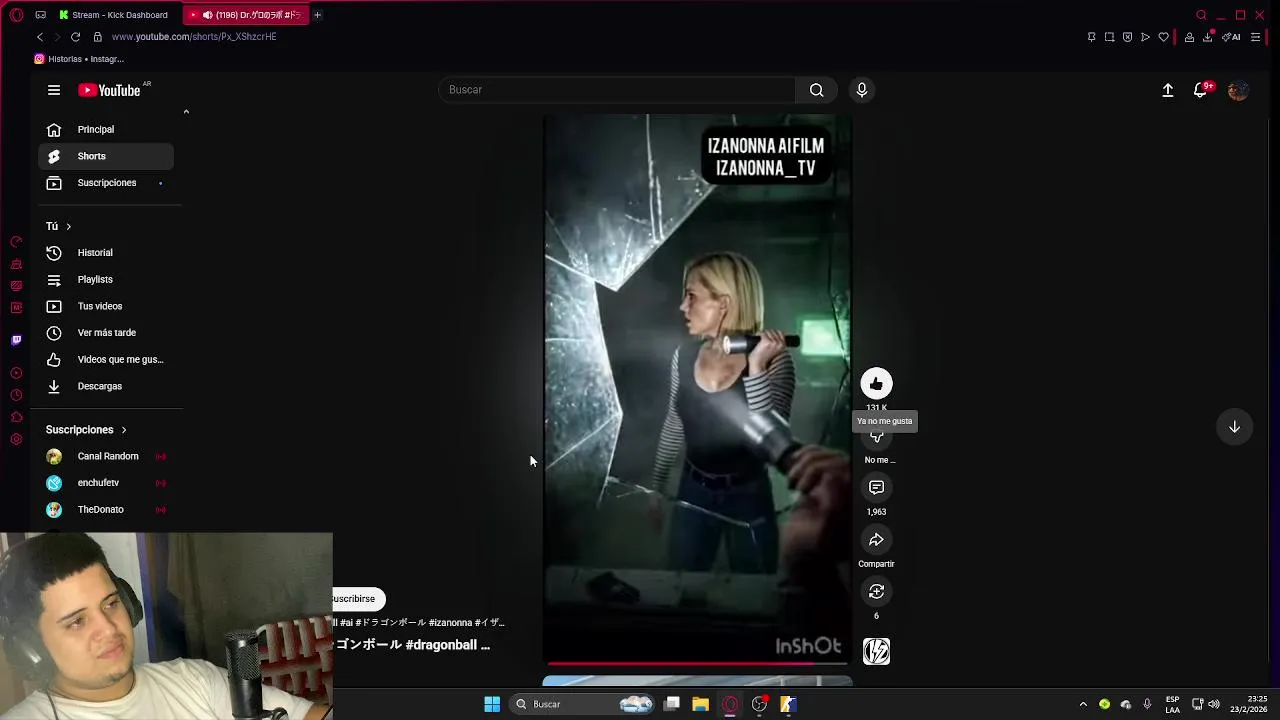Go back to the previous page
1280x720 pixels.
click(40, 37)
